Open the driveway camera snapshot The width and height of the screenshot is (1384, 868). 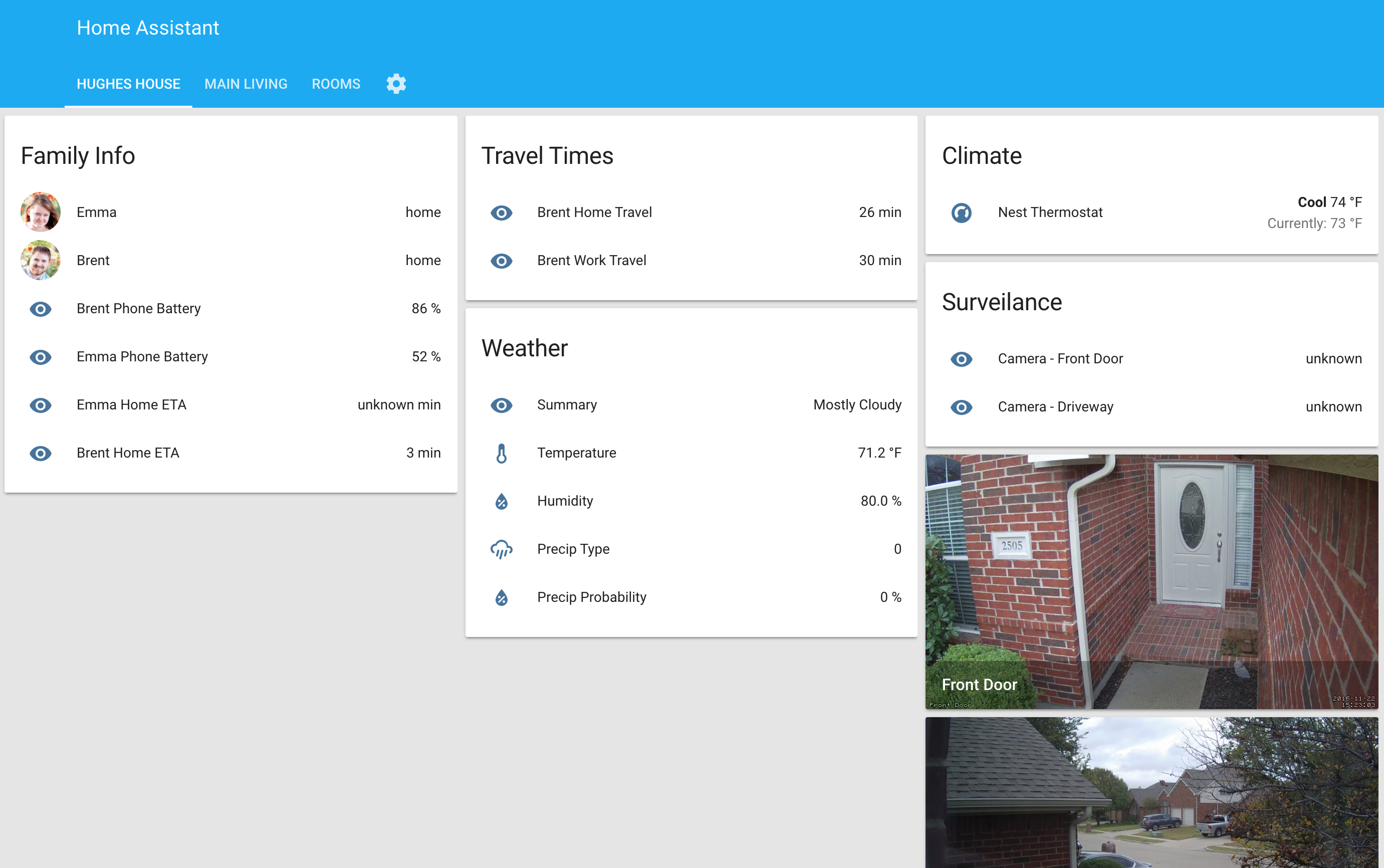(x=1151, y=792)
